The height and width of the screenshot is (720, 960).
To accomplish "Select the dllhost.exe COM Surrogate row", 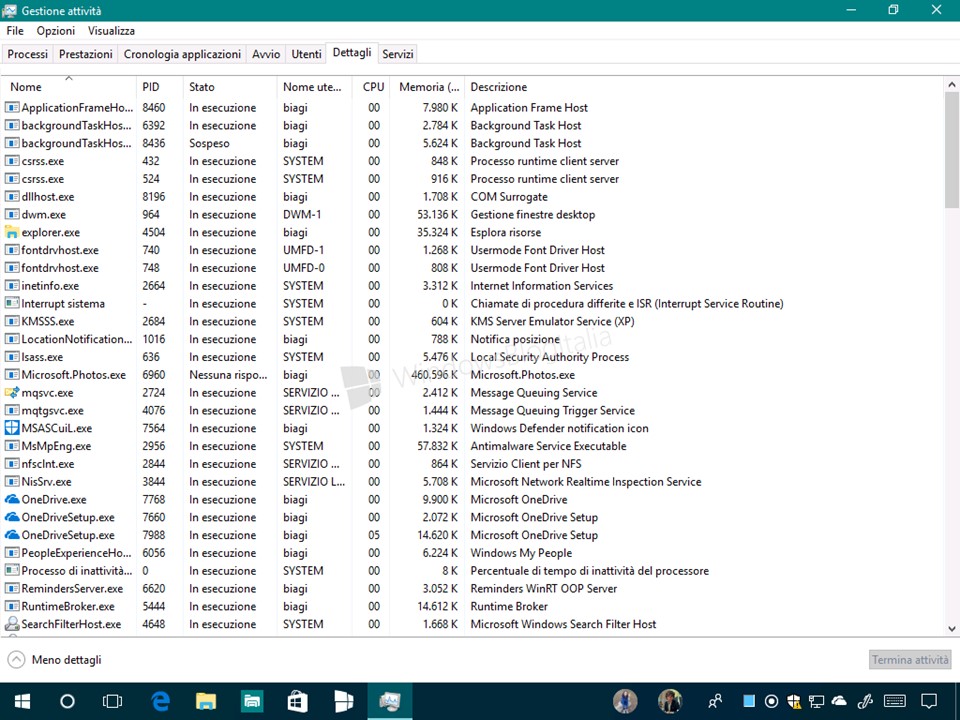I will [472, 197].
